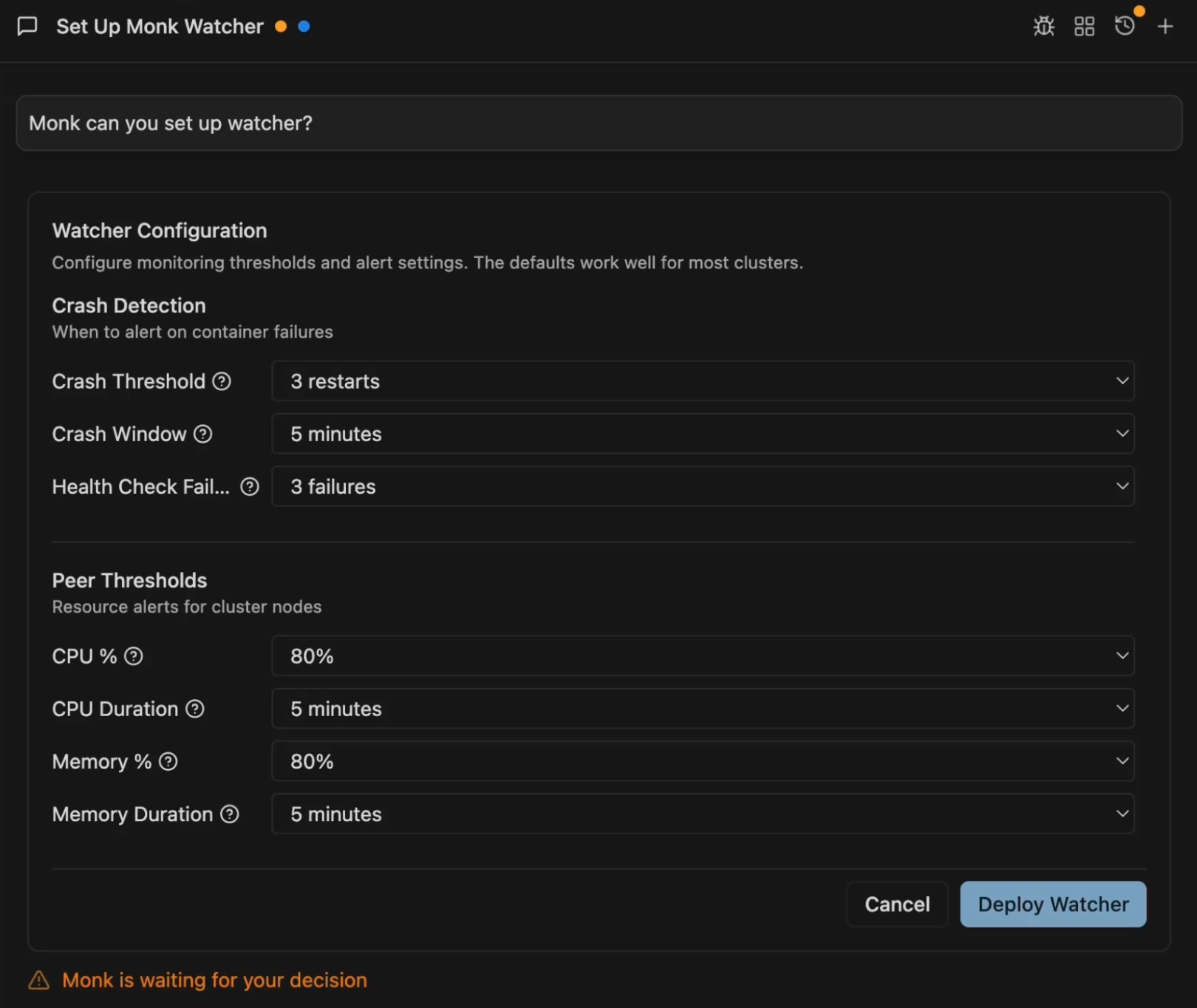Image resolution: width=1197 pixels, height=1008 pixels.
Task: Click the Set Up Monk Watcher title
Action: [x=160, y=27]
